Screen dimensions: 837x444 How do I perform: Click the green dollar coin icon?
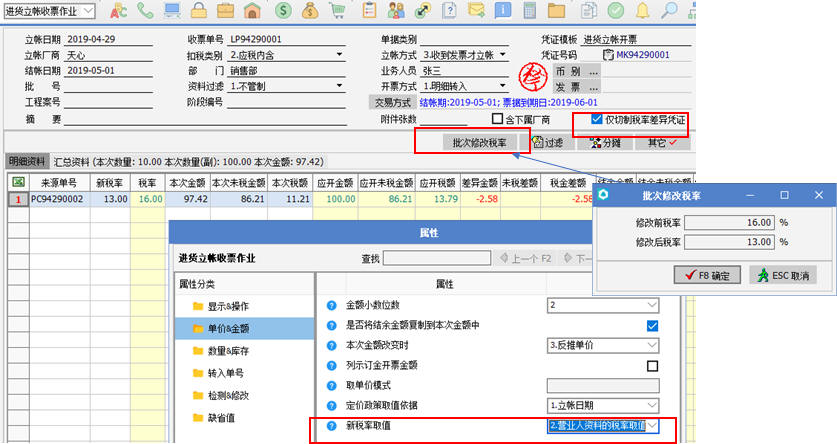283,11
